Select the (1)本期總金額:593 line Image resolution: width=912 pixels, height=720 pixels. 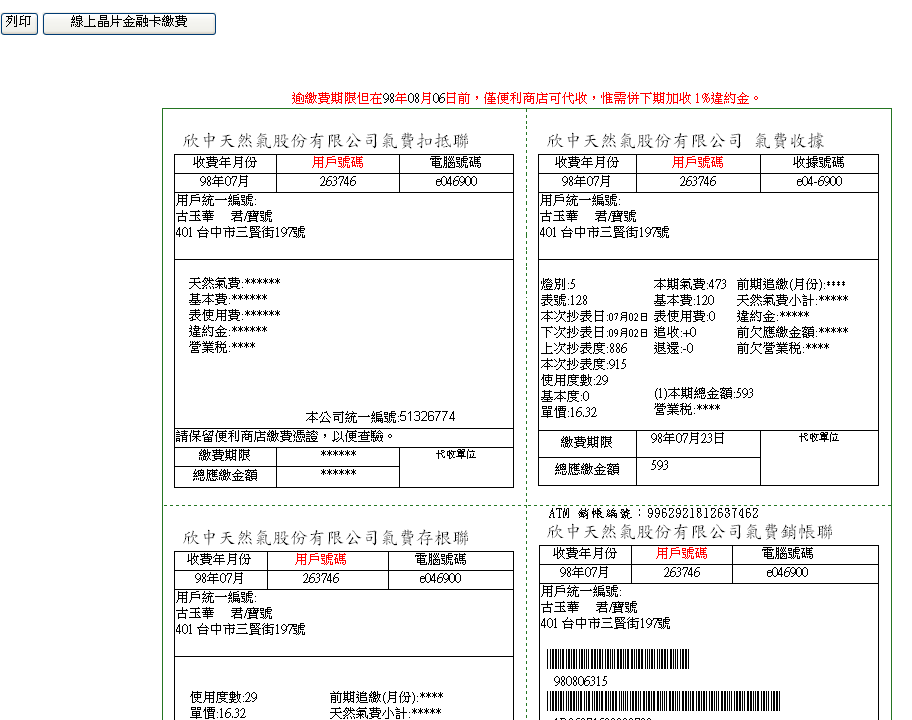click(703, 394)
